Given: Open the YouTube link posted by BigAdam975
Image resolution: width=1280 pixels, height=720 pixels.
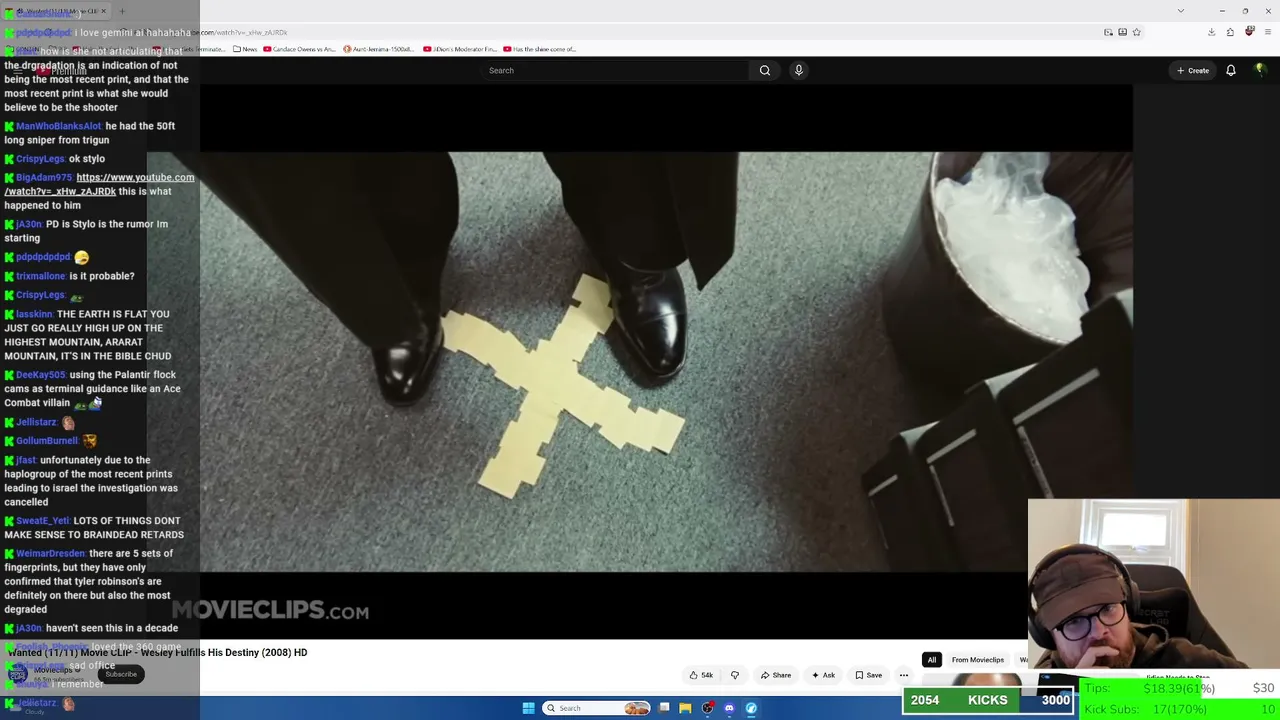Looking at the screenshot, I should click(99, 184).
